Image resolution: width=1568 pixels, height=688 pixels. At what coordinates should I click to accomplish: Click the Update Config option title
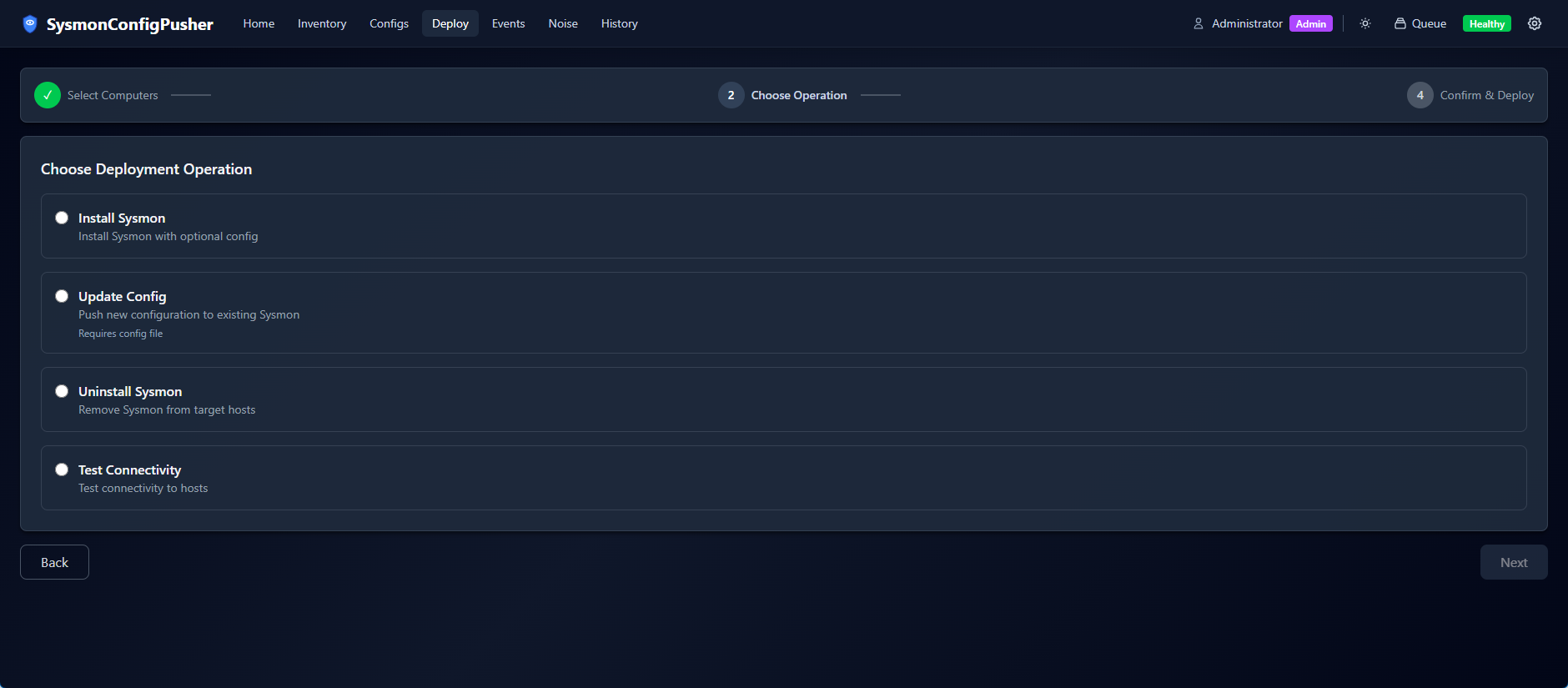pos(123,296)
